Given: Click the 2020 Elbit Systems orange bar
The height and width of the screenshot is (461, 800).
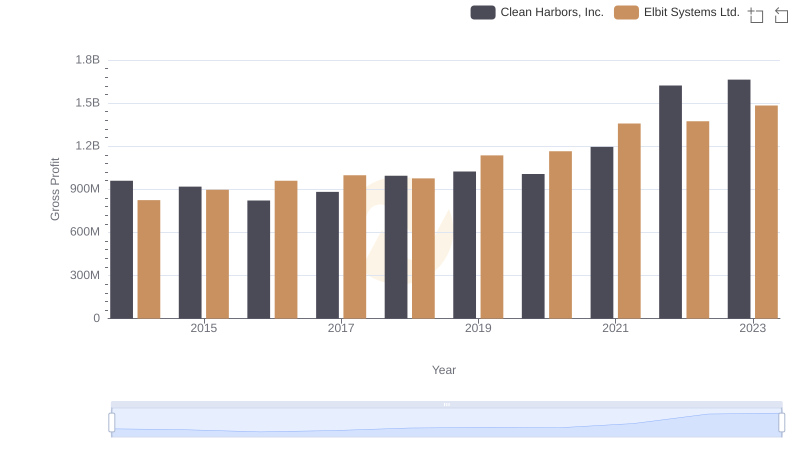Looking at the screenshot, I should click(561, 235).
